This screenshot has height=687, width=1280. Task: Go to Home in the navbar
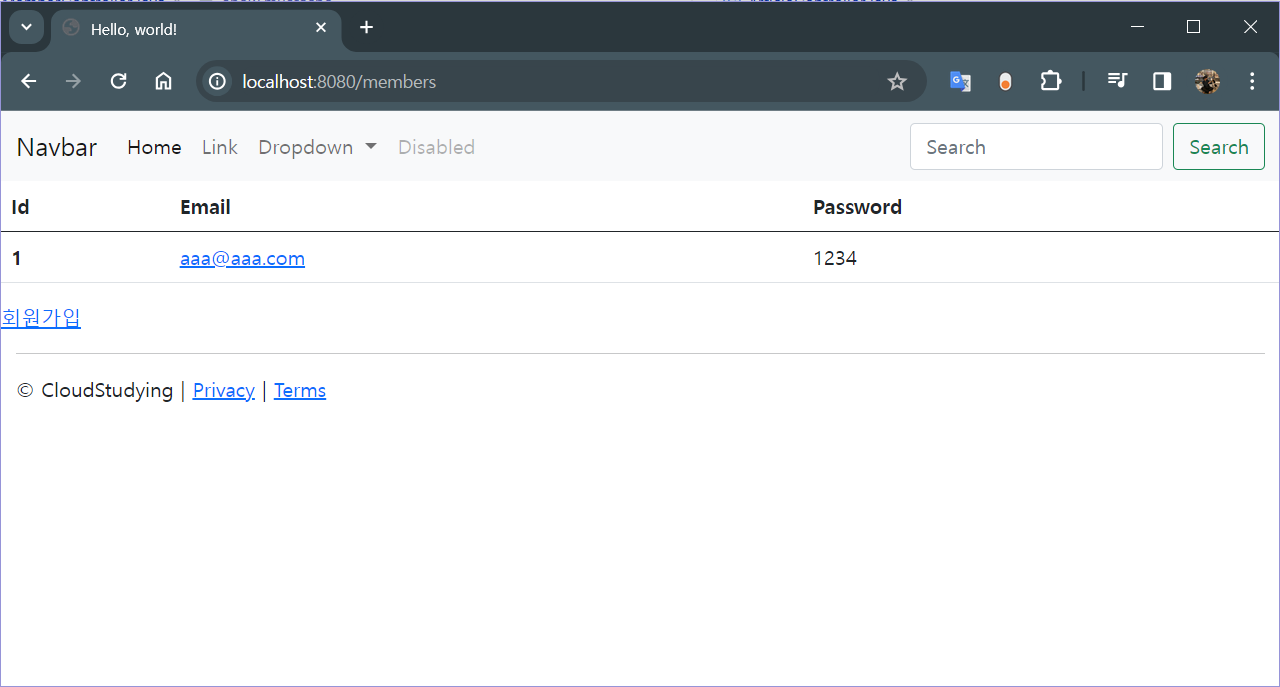154,147
